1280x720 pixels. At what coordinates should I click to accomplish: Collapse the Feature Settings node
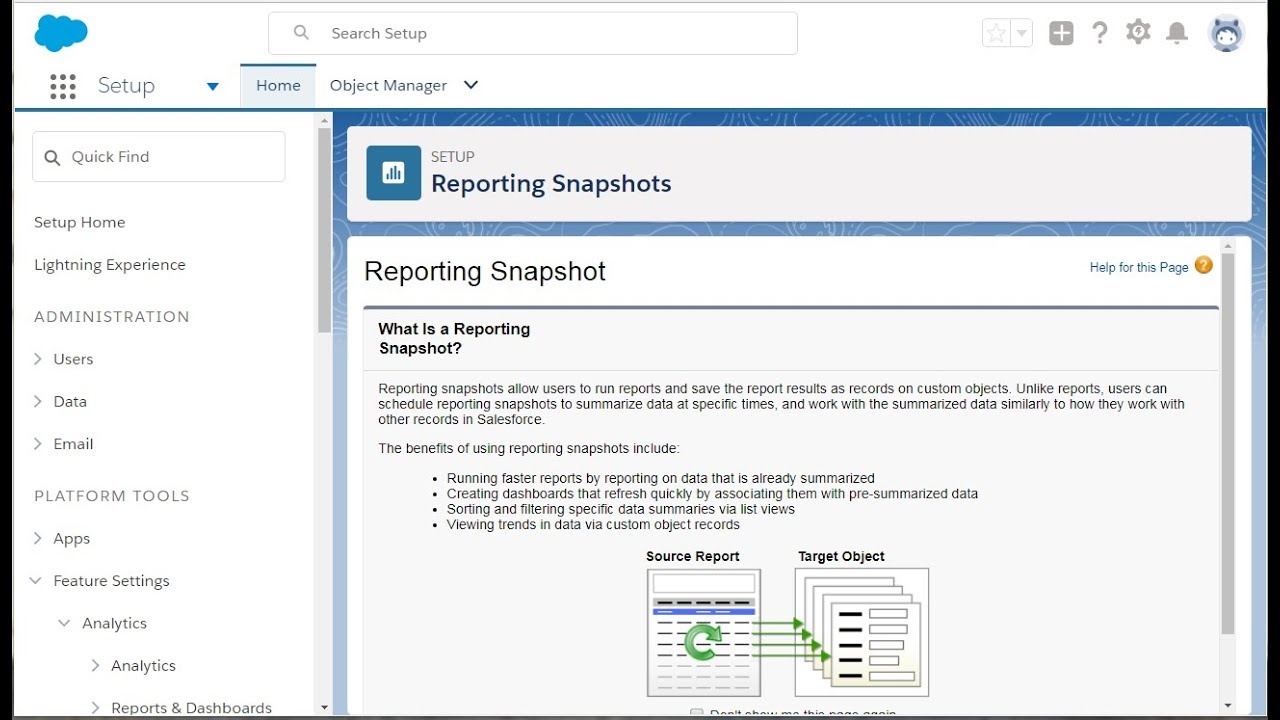click(x=36, y=581)
